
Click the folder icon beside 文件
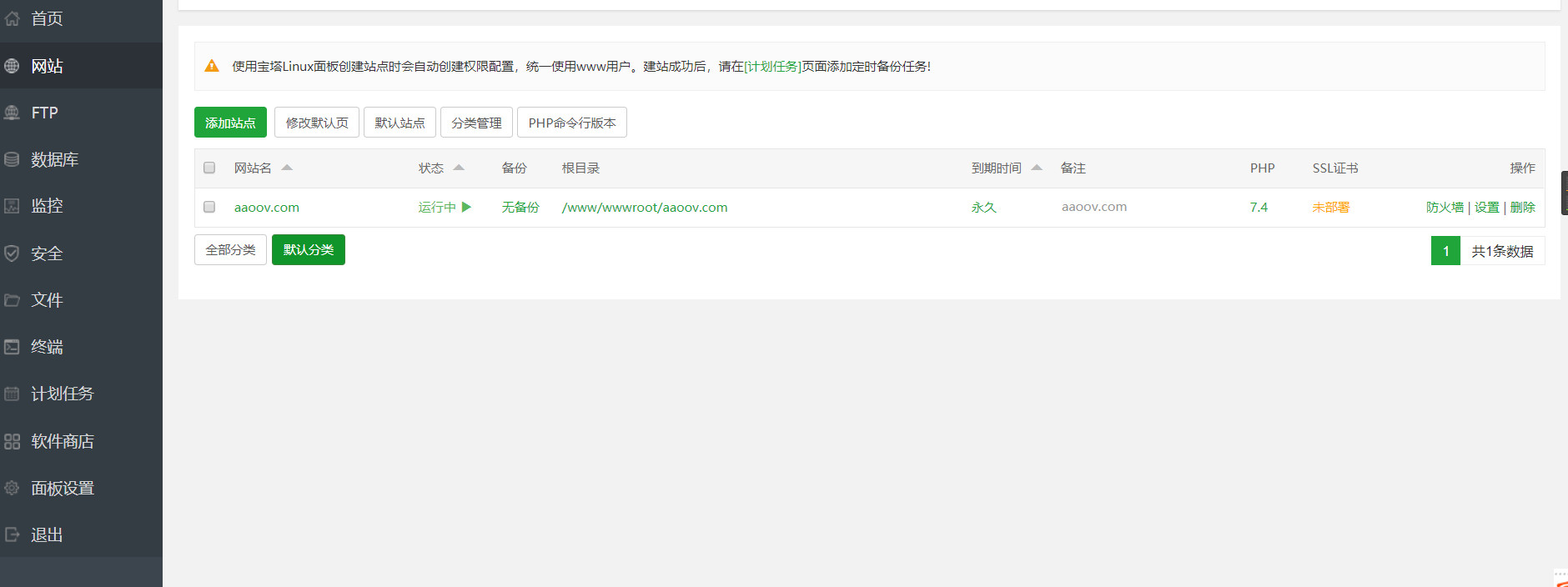(x=12, y=300)
